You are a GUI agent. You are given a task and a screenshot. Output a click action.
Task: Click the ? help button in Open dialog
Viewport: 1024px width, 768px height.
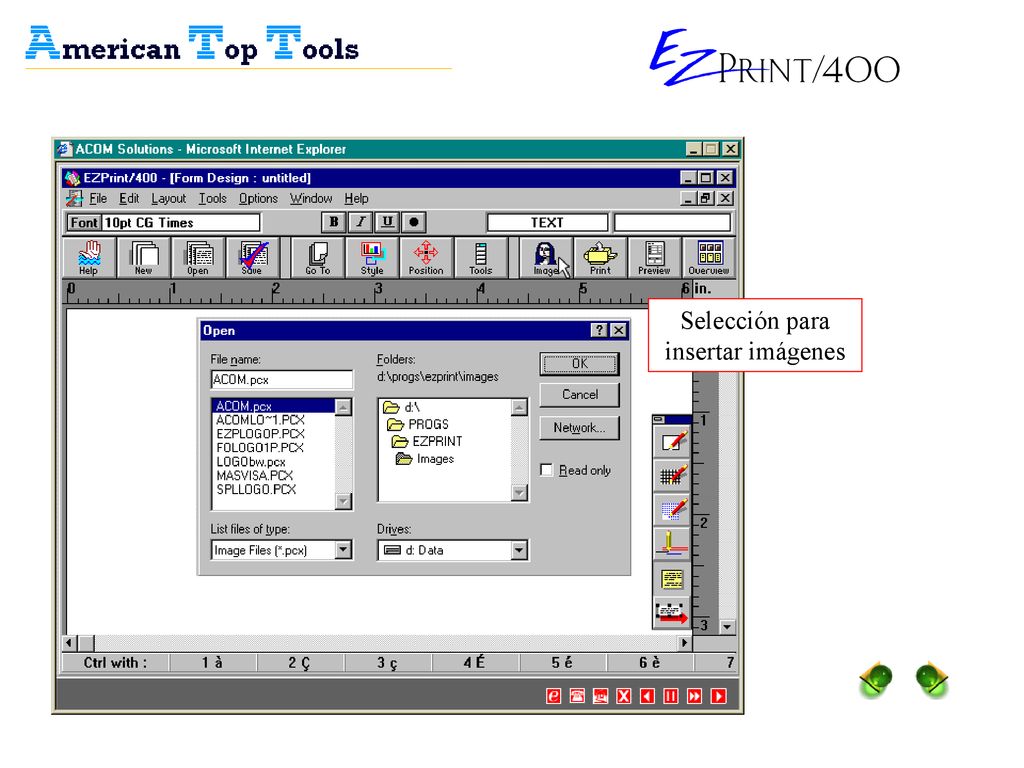599,330
